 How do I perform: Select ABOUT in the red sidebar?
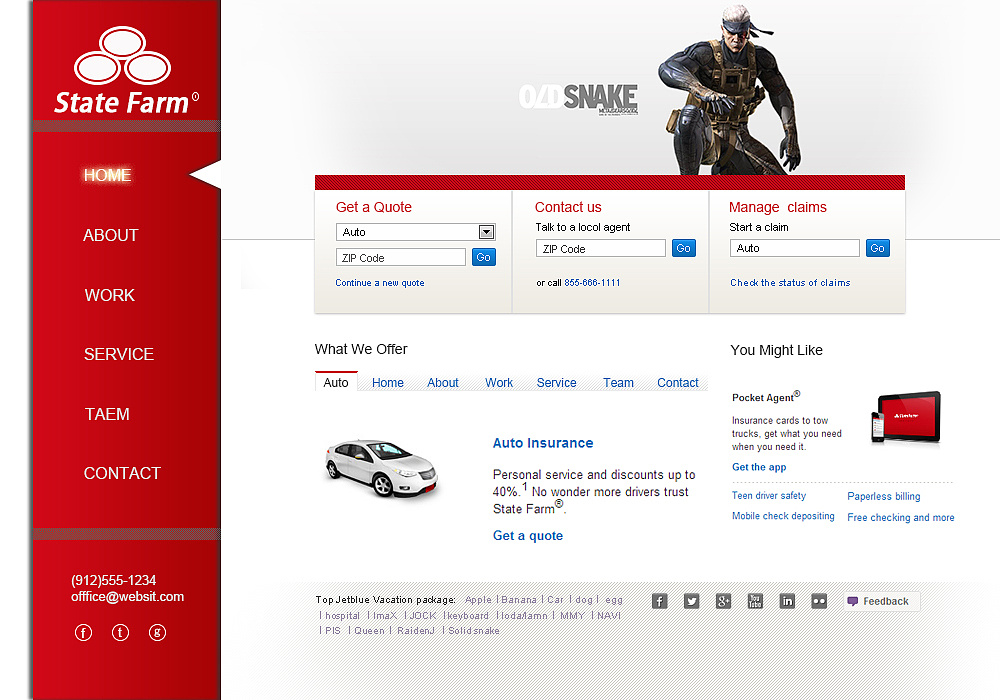click(110, 235)
